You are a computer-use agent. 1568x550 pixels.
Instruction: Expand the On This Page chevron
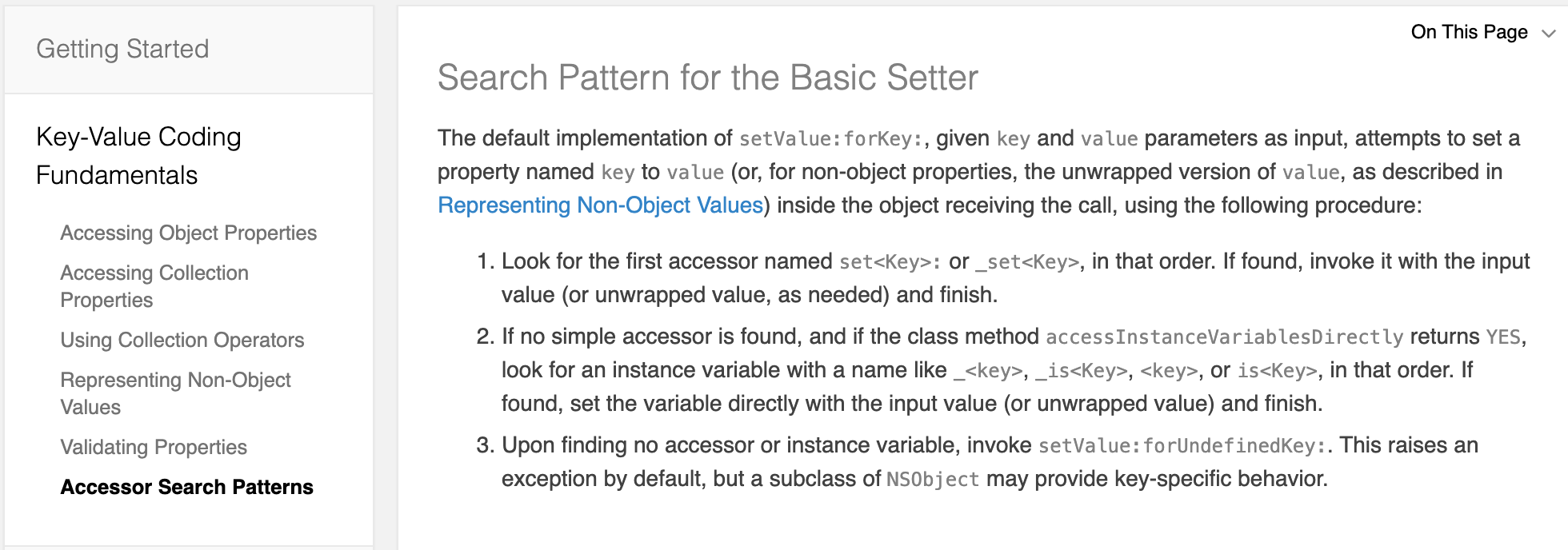click(x=1549, y=34)
